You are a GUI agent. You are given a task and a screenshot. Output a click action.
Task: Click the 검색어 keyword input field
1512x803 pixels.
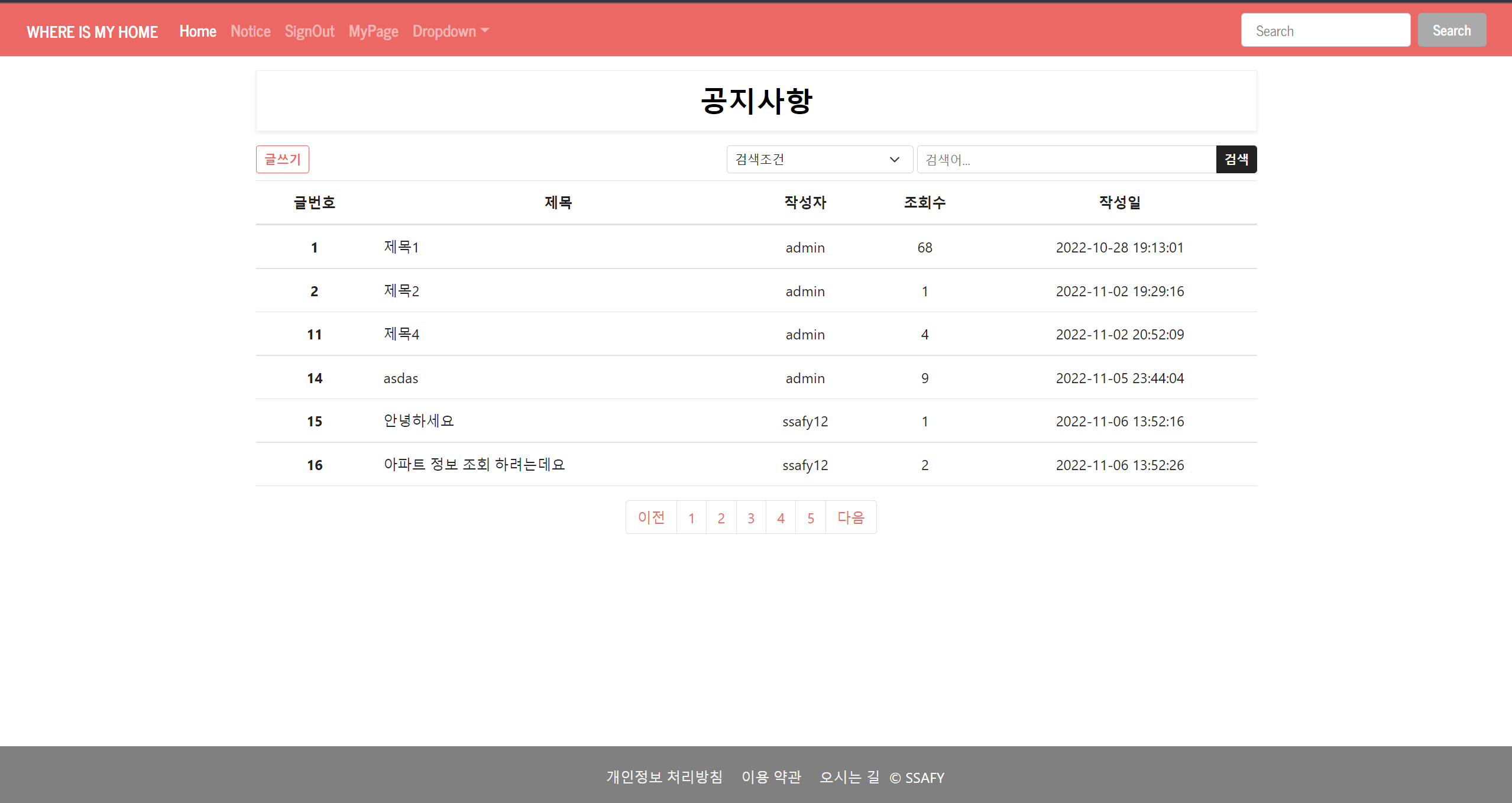[1066, 160]
